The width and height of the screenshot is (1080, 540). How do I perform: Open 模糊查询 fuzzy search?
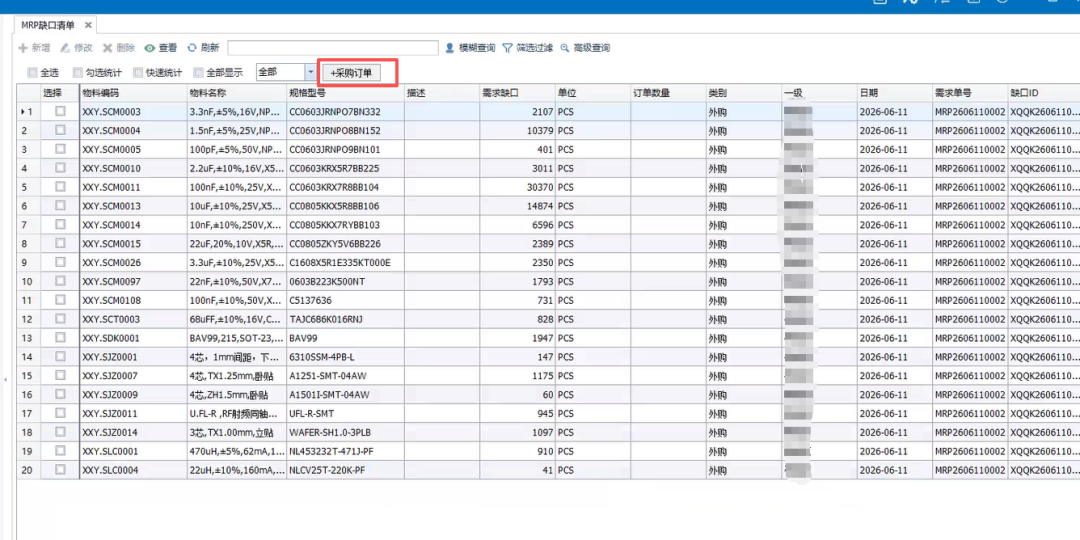tap(470, 48)
